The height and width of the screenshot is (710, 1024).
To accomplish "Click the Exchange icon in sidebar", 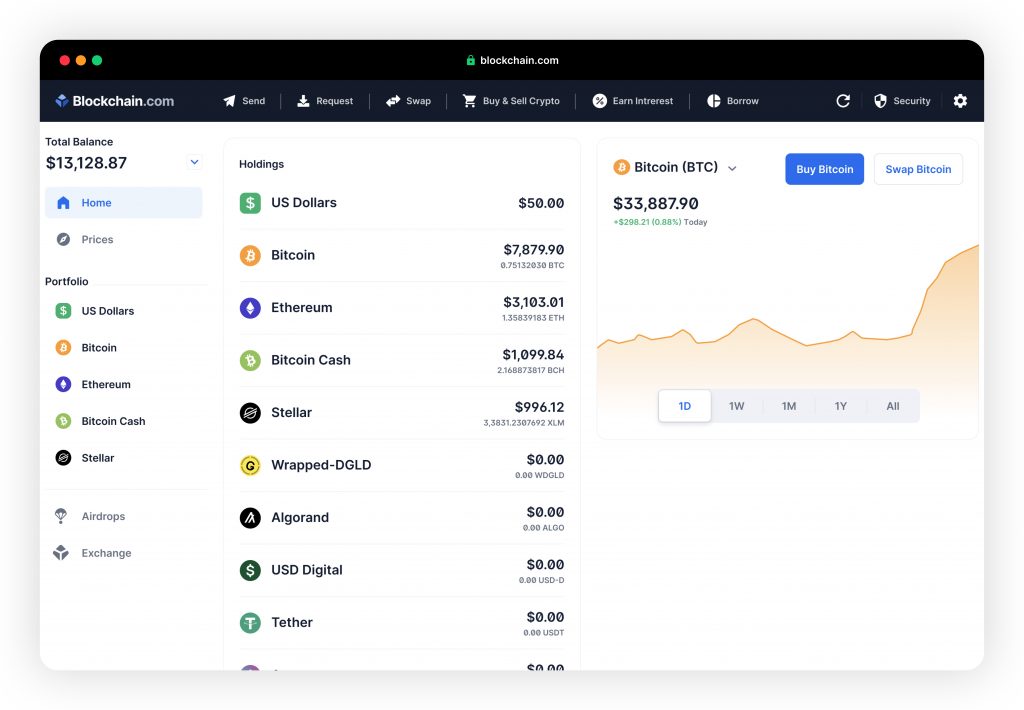I will [x=61, y=553].
